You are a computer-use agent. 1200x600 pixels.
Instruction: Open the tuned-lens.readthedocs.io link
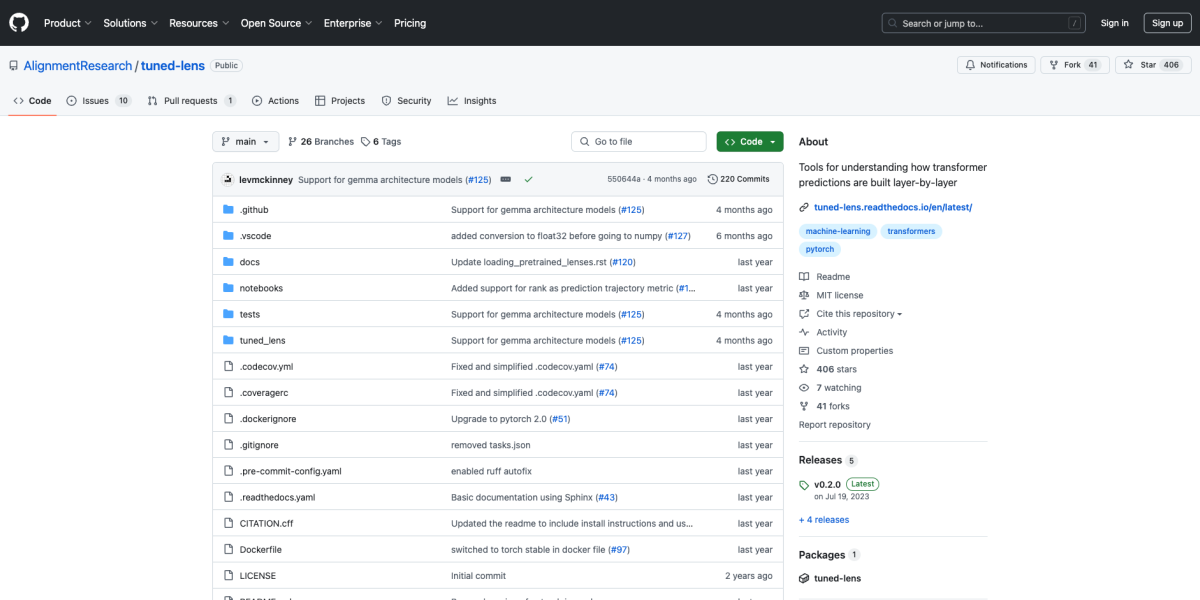click(892, 207)
